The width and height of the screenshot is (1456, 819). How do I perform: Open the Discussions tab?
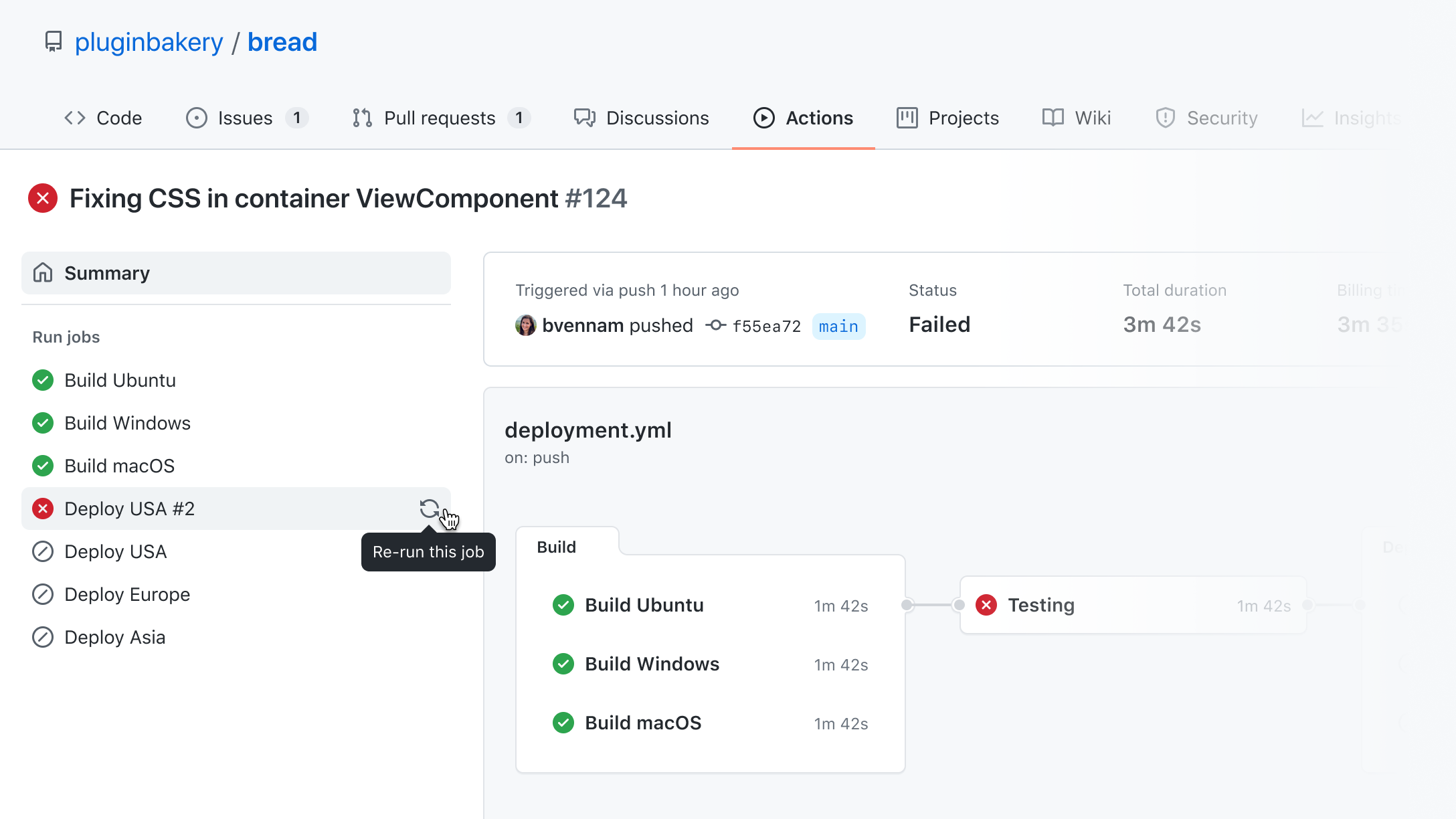(641, 118)
